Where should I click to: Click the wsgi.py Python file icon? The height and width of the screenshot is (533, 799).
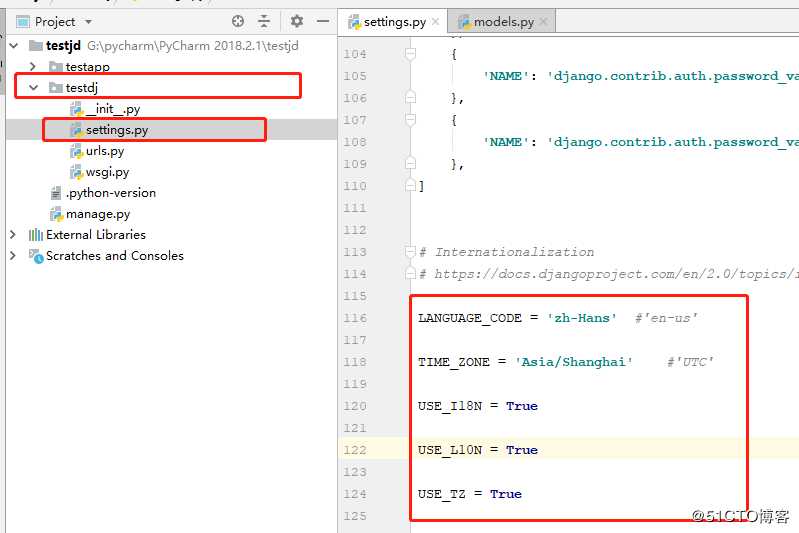pos(76,172)
